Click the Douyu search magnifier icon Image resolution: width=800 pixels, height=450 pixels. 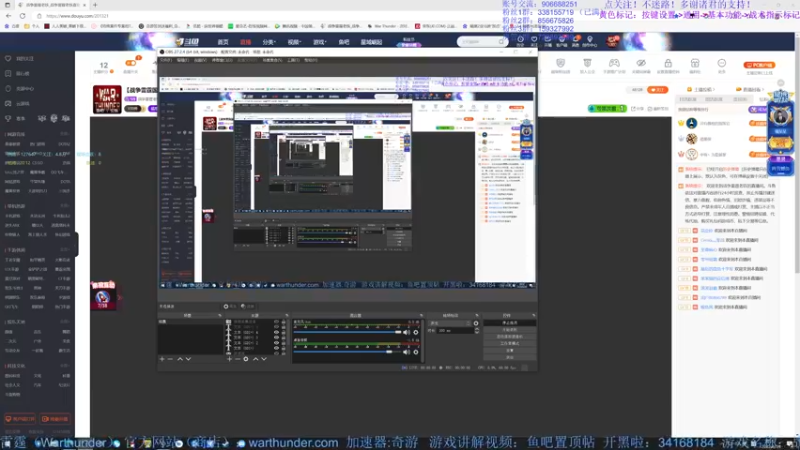(502, 41)
